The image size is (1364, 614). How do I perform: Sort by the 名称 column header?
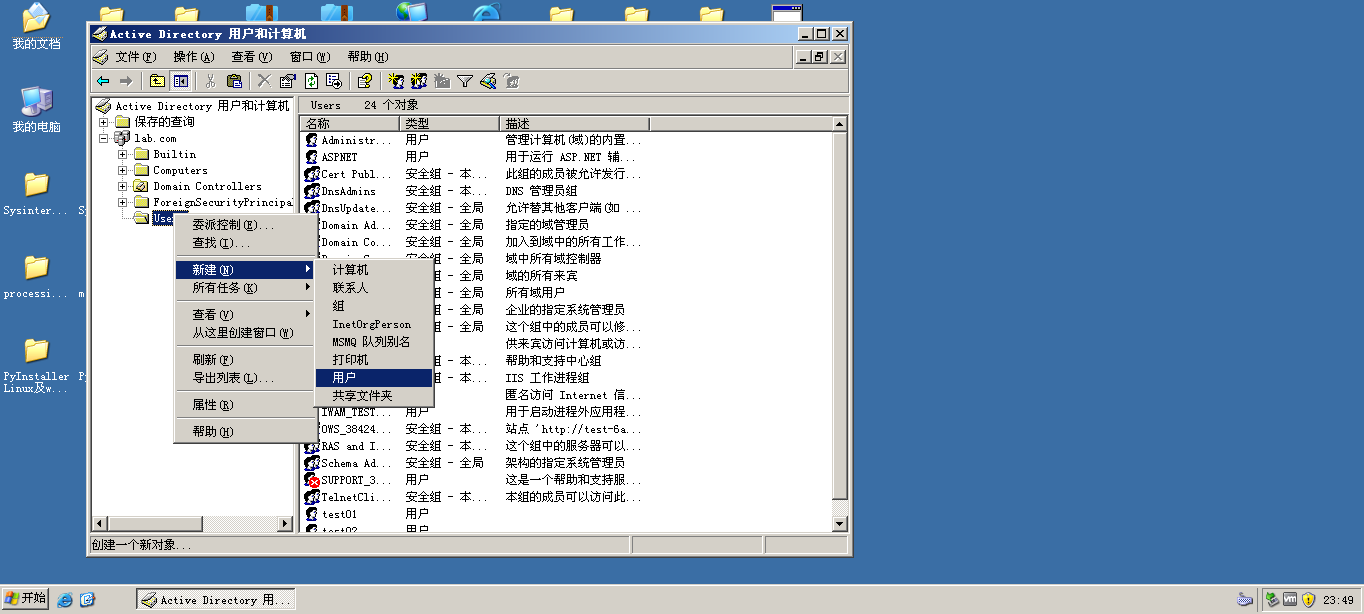350,124
